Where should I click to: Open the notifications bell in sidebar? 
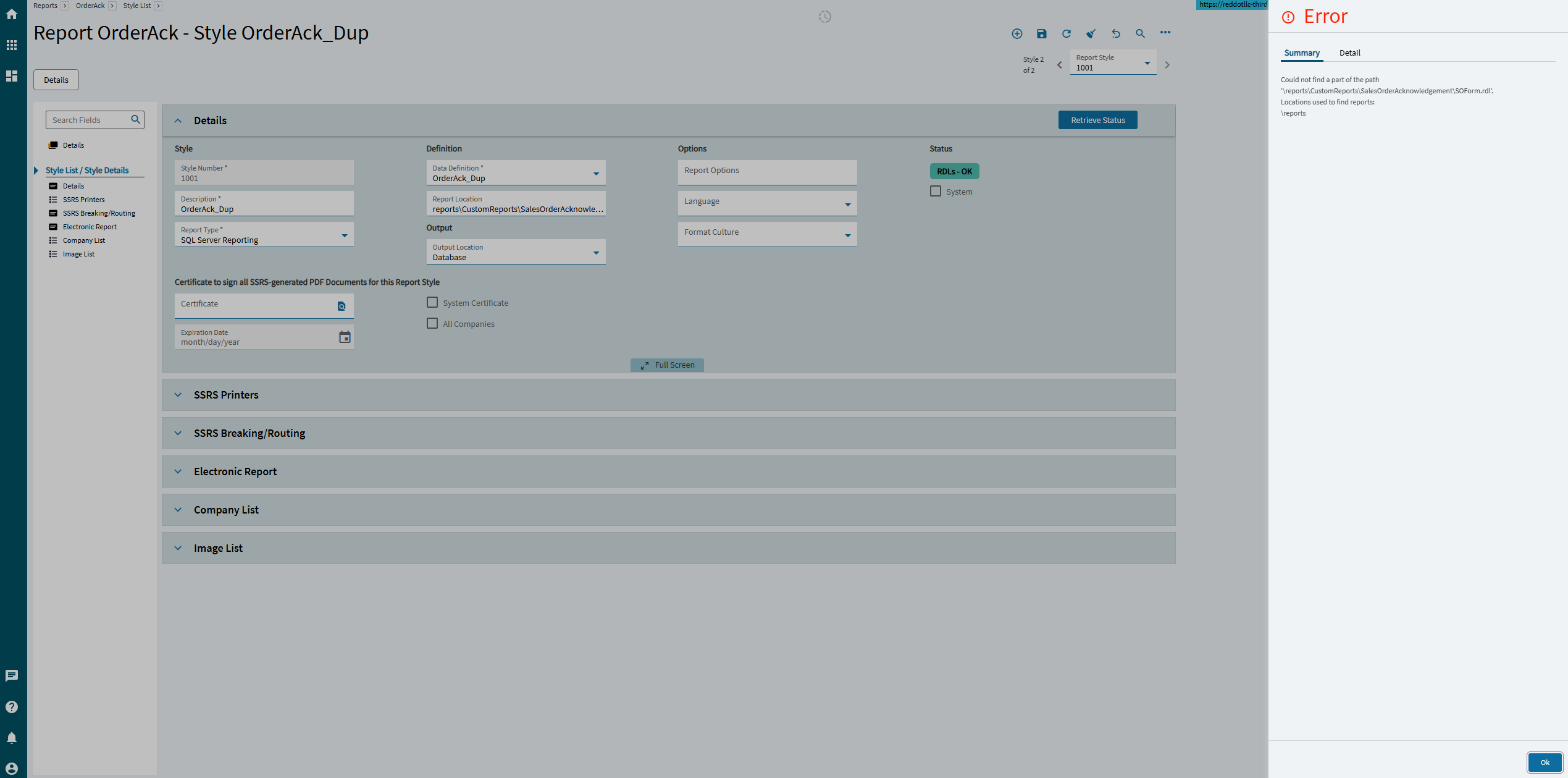12,738
